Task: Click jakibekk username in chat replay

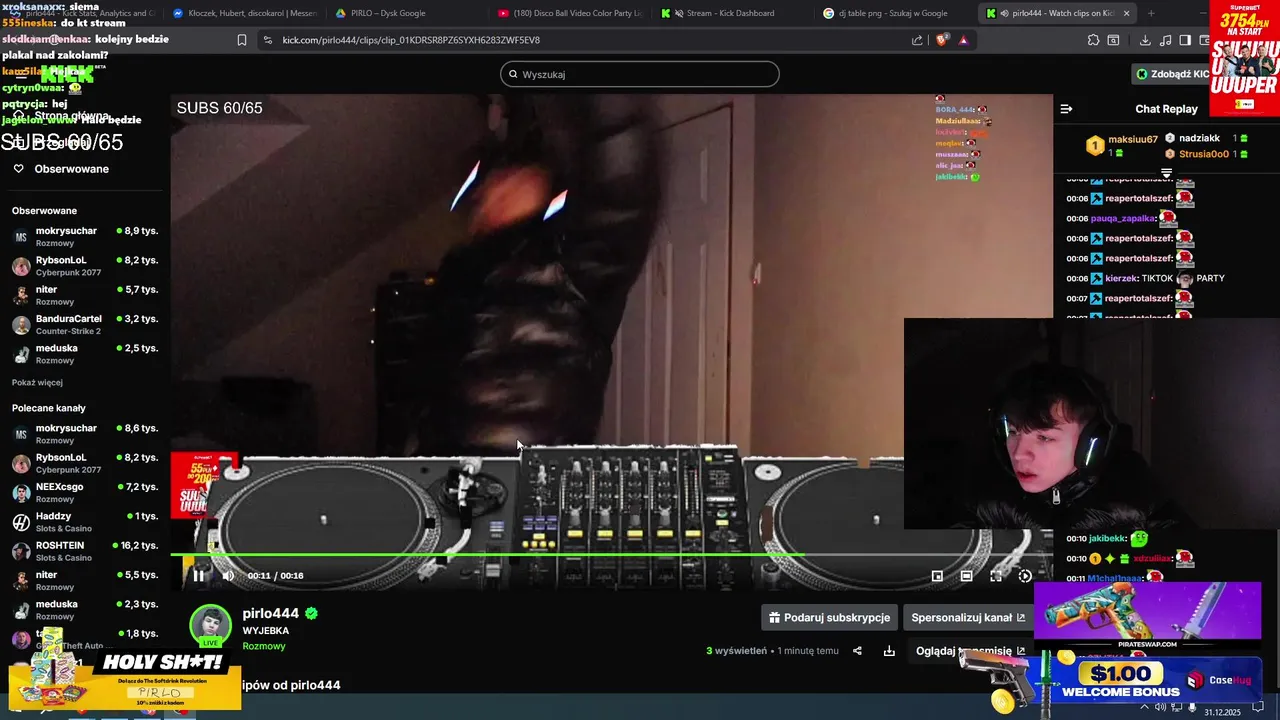Action: tap(1107, 539)
